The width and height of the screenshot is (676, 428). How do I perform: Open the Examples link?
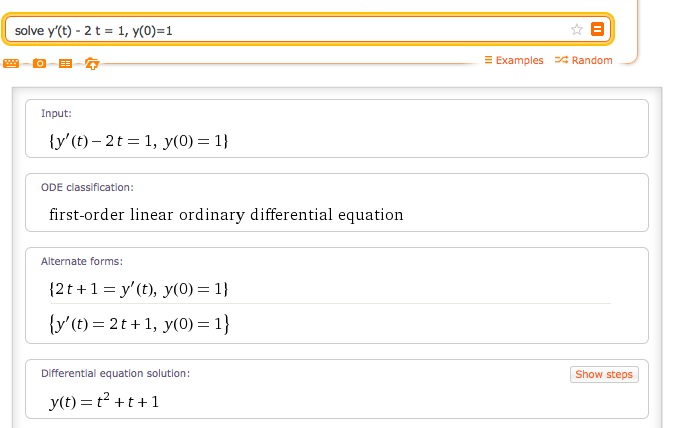[x=519, y=60]
